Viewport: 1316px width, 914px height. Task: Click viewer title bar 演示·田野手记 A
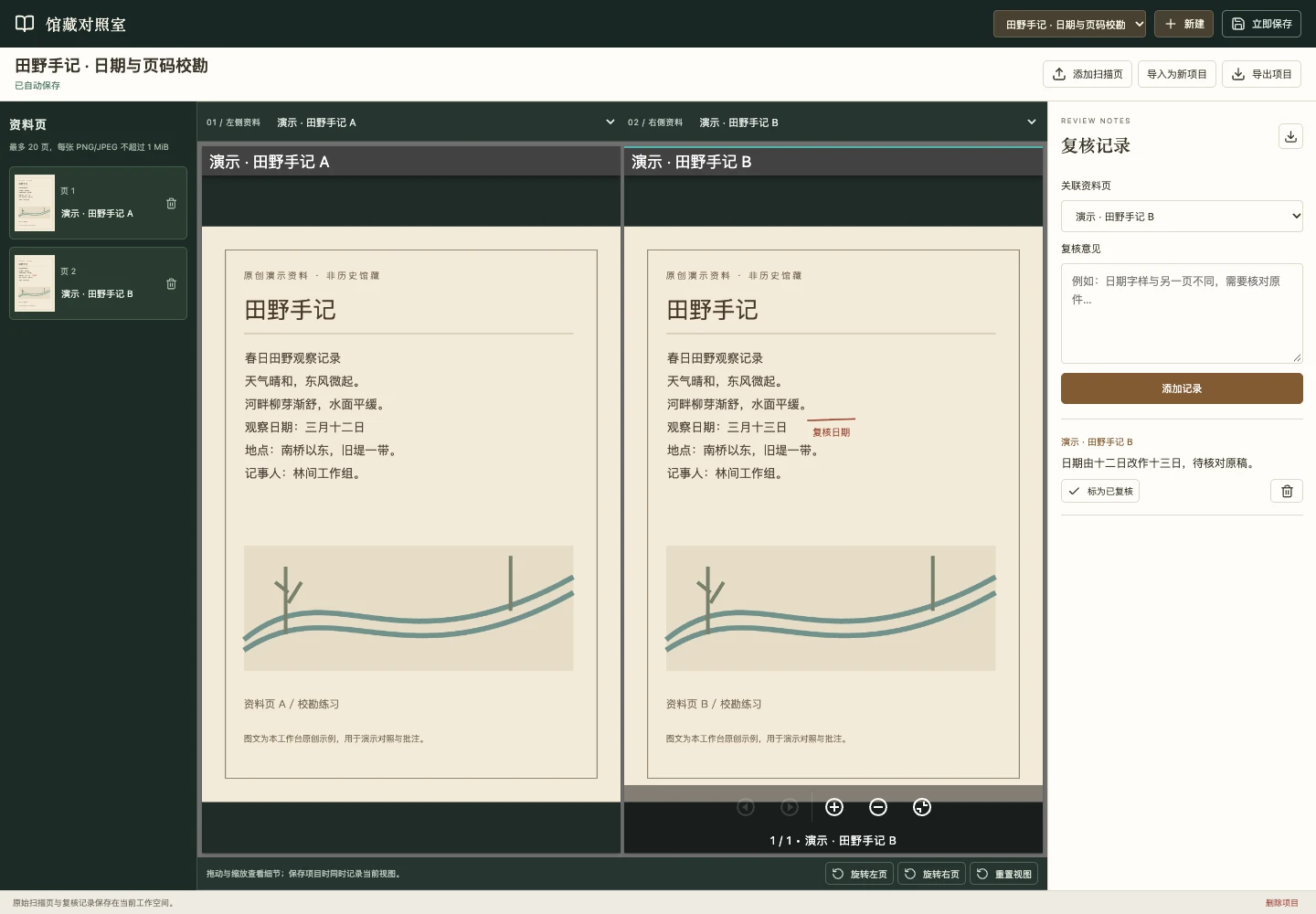coord(411,162)
